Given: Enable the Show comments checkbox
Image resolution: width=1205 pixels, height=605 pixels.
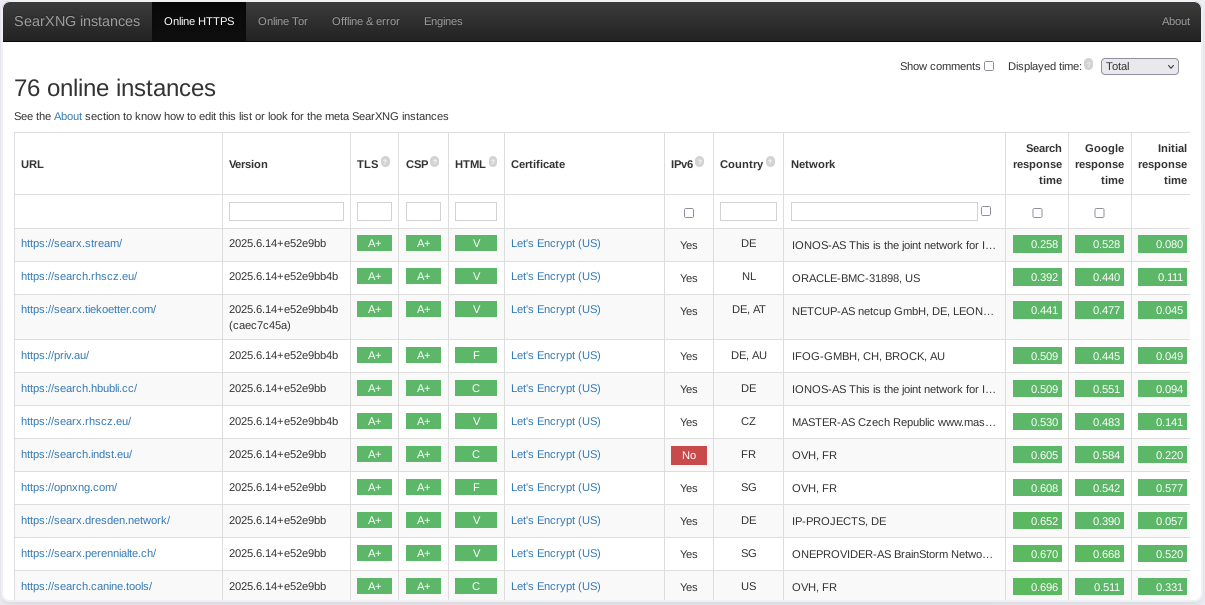Looking at the screenshot, I should [989, 66].
